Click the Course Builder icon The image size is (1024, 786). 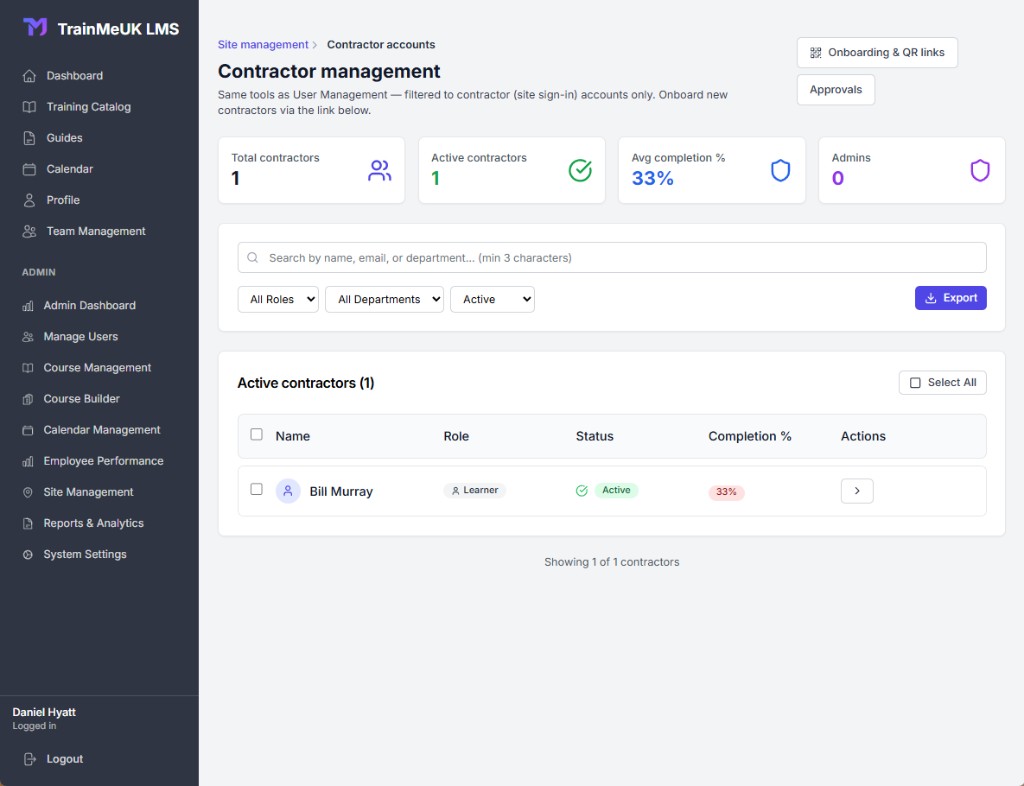[27, 399]
